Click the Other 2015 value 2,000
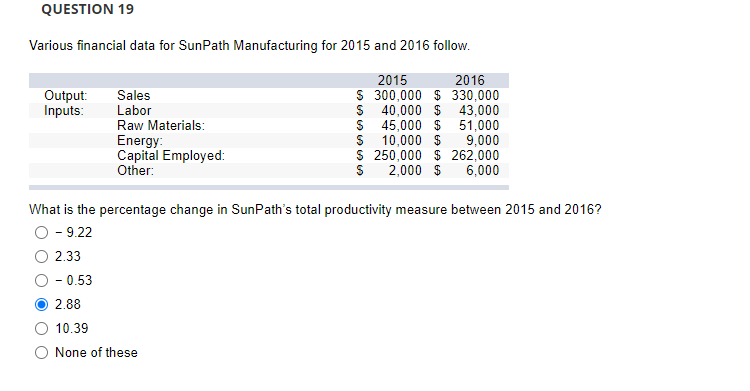This screenshot has height=391, width=750. pos(405,170)
